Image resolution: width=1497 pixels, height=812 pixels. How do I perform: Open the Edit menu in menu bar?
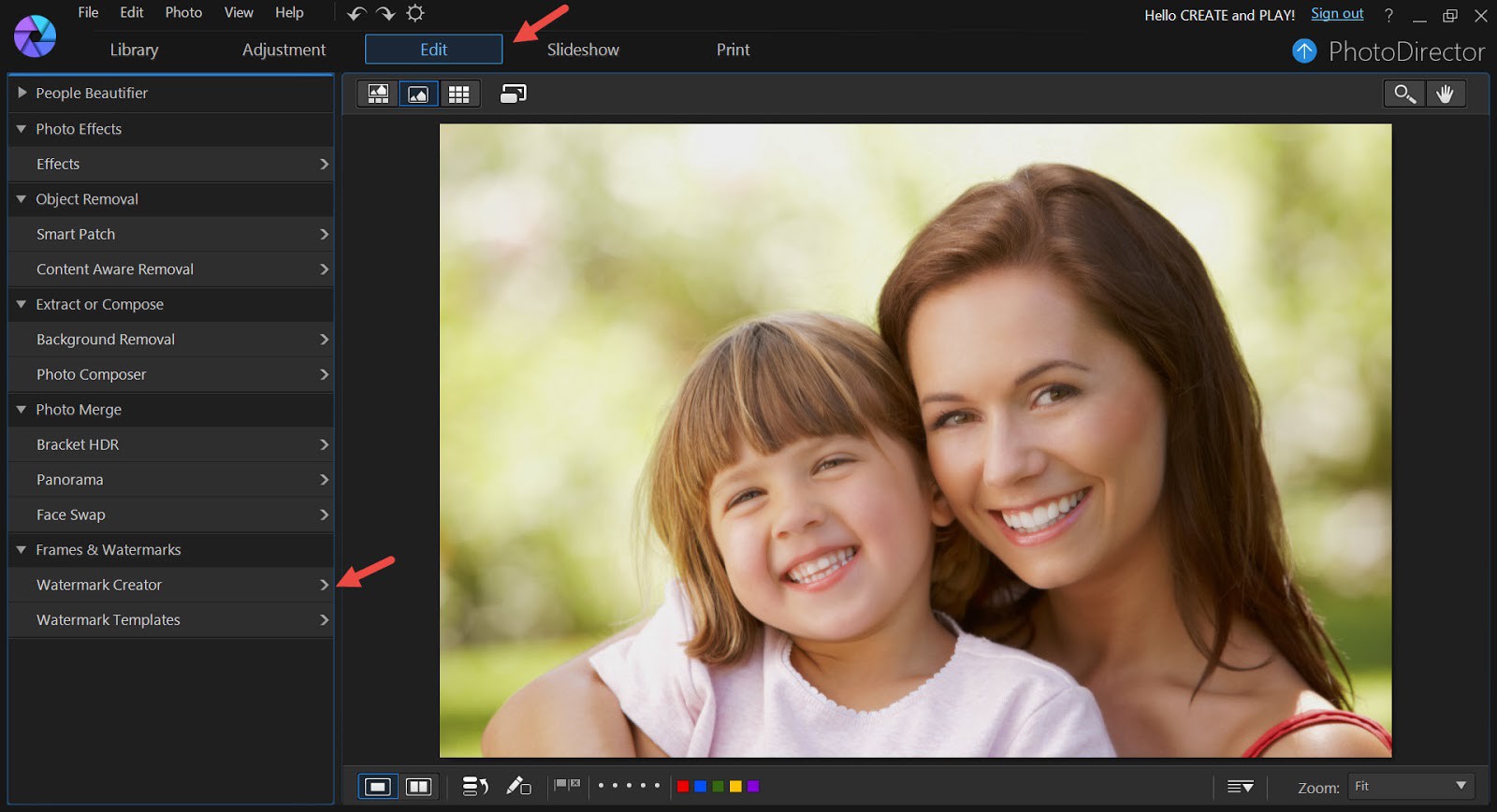click(132, 13)
